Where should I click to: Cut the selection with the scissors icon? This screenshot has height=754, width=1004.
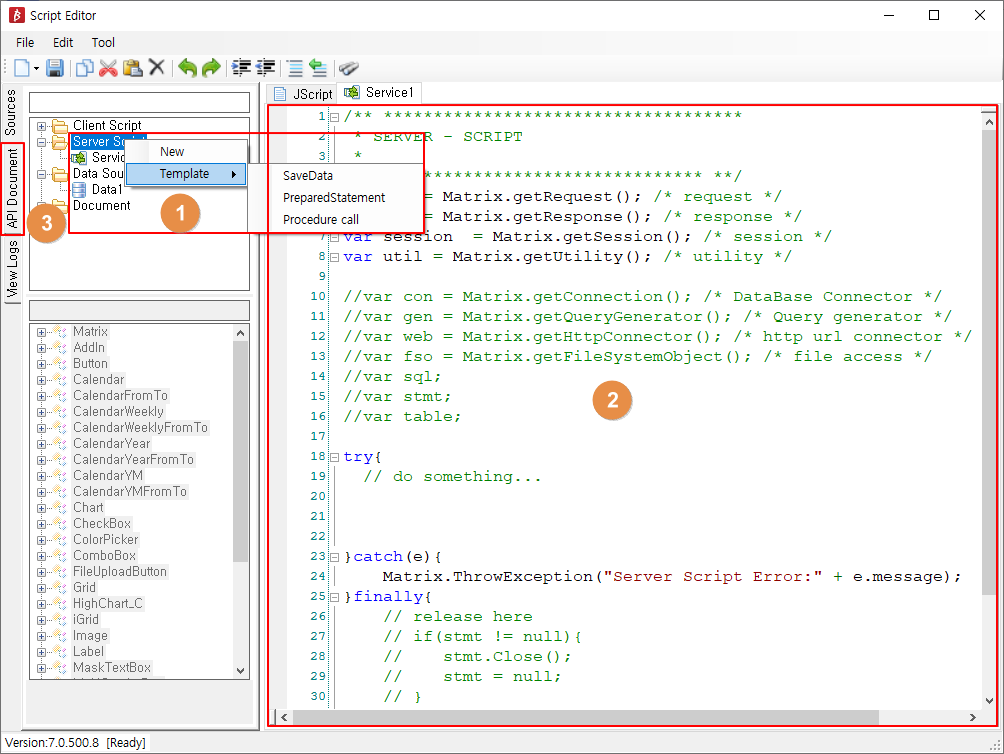click(108, 67)
